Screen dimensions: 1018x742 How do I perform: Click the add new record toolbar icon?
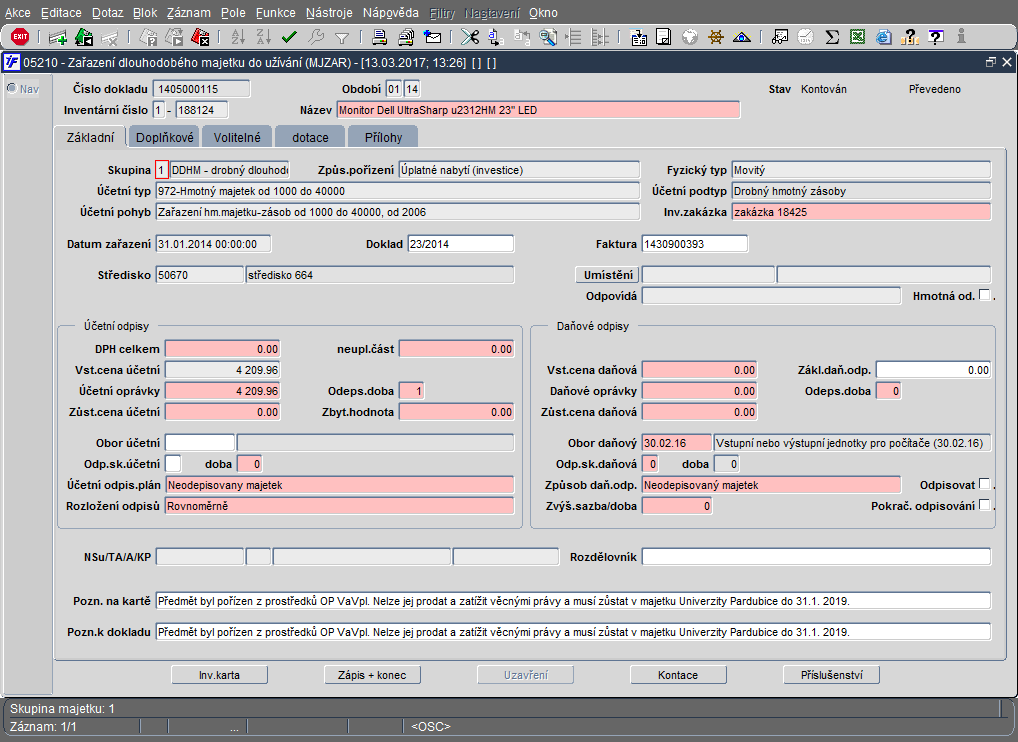(58, 38)
